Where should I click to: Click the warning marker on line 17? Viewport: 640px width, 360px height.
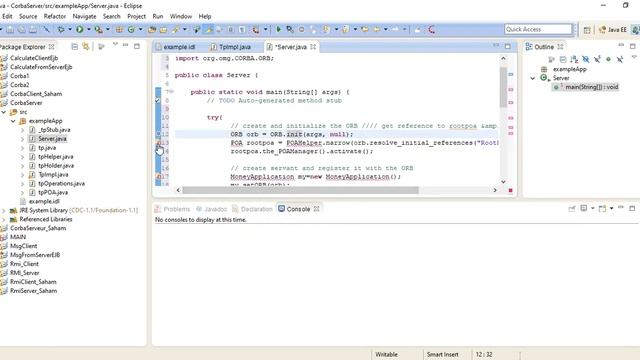tap(158, 176)
